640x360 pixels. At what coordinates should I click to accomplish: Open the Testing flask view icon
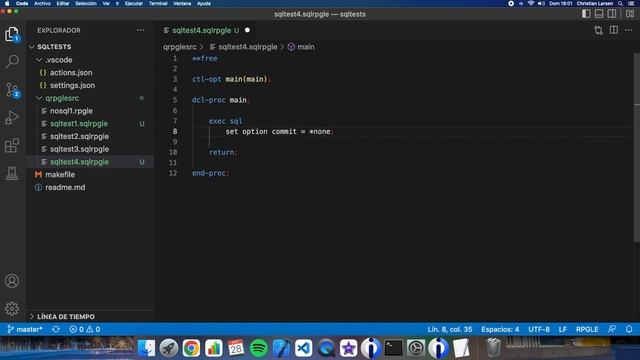point(12,173)
